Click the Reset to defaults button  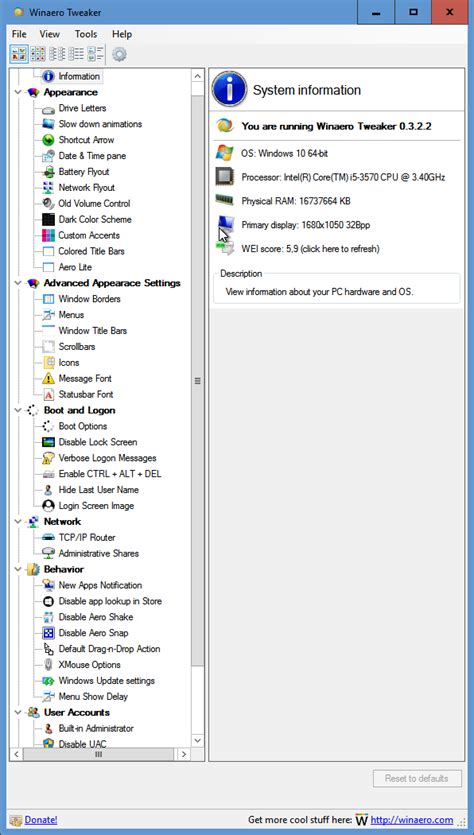pos(416,778)
